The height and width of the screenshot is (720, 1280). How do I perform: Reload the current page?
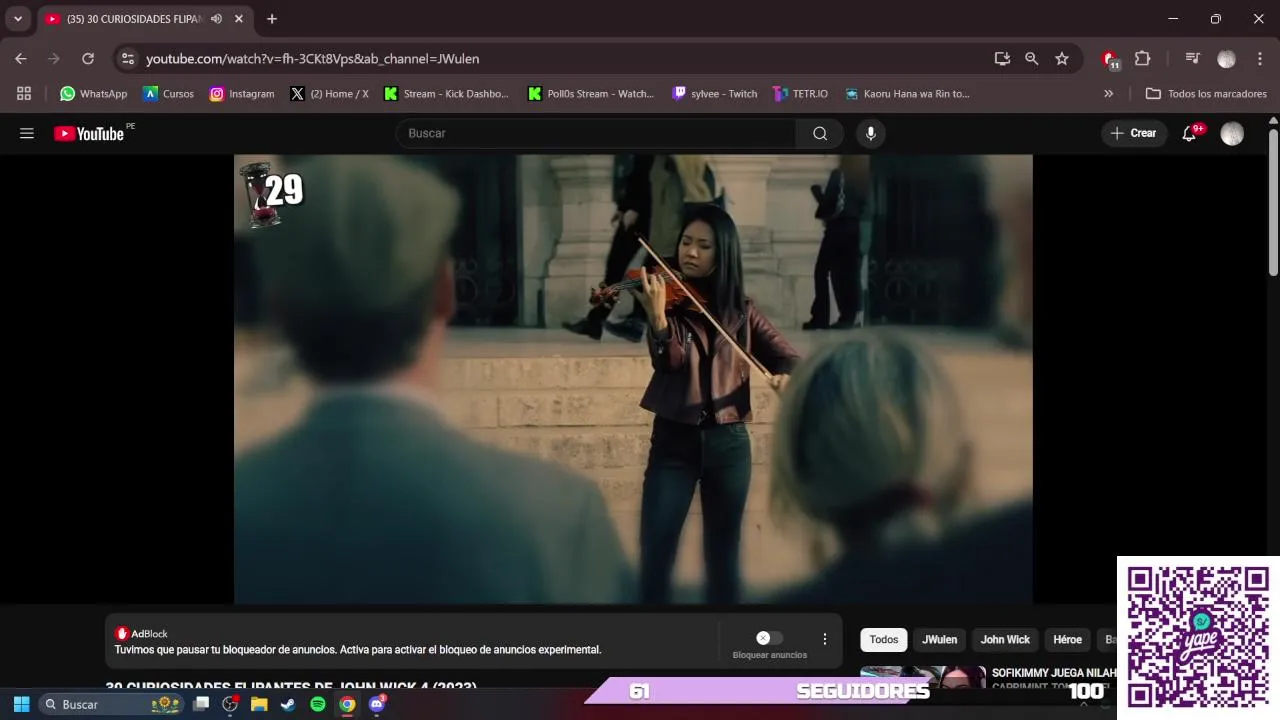(x=88, y=59)
